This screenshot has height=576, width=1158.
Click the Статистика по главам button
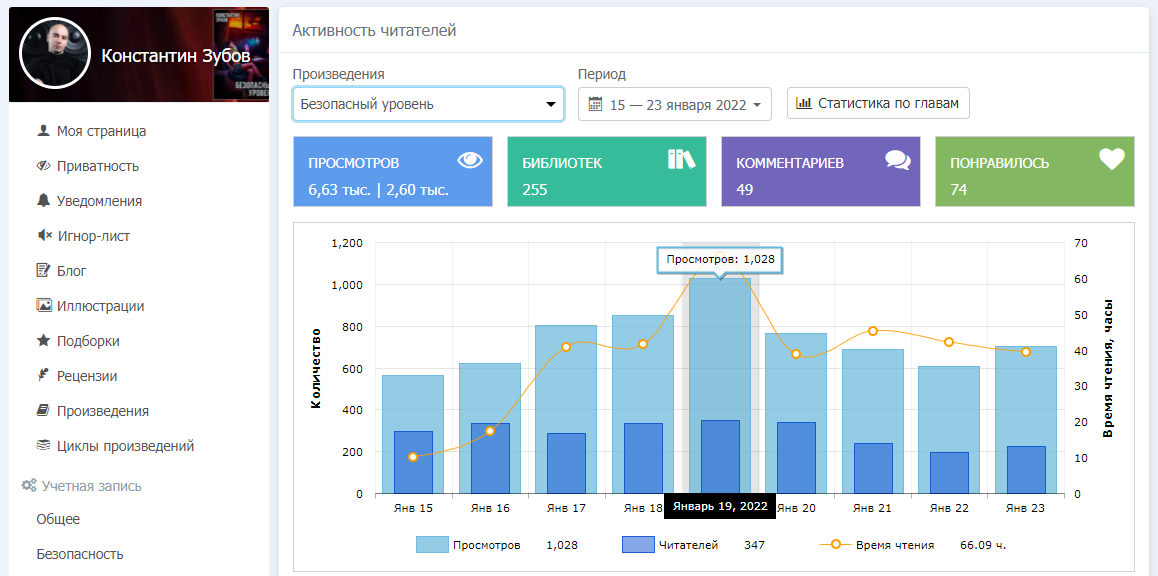click(878, 103)
